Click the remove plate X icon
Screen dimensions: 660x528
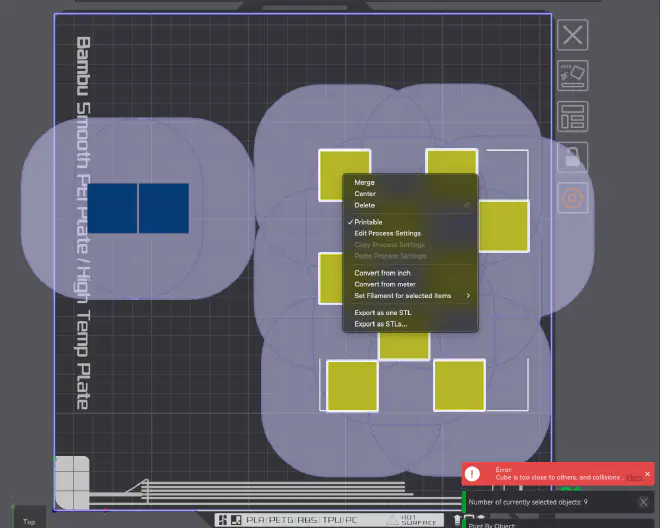pos(572,35)
